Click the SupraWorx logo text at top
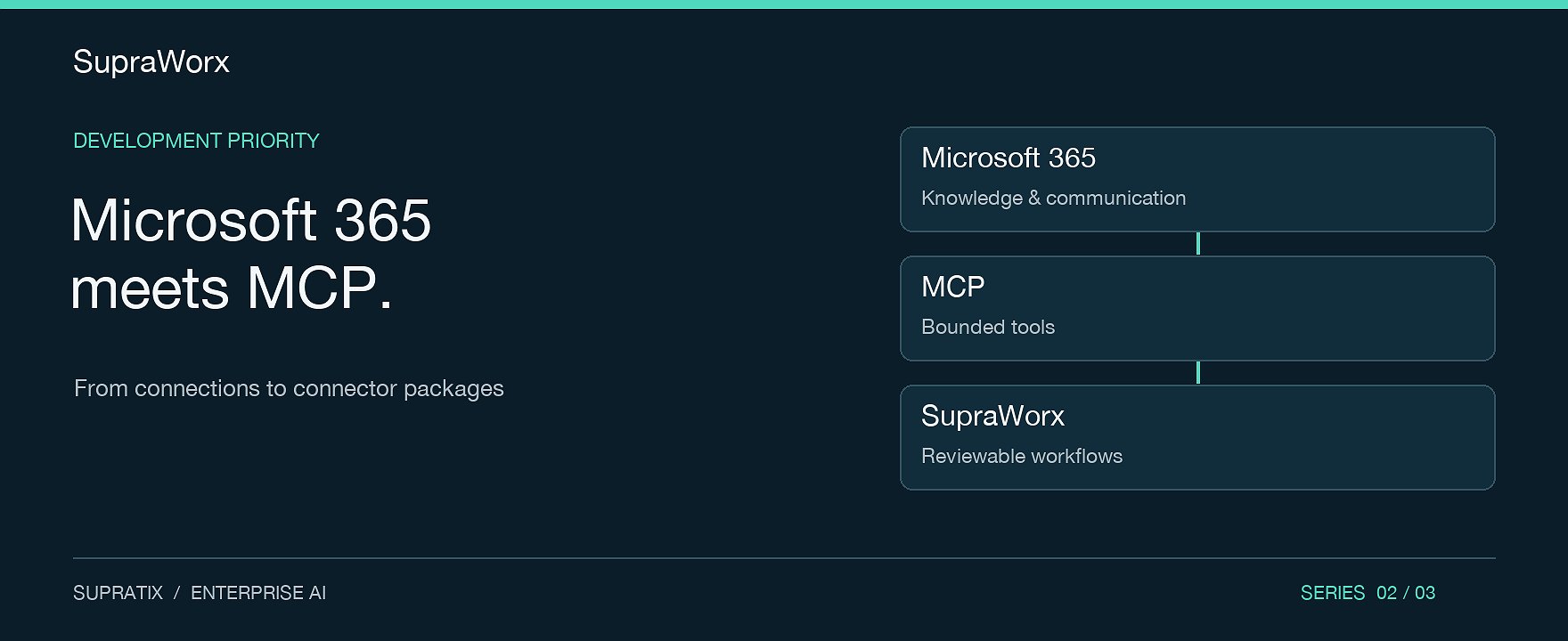The width and height of the screenshot is (1568, 641). 151,62
